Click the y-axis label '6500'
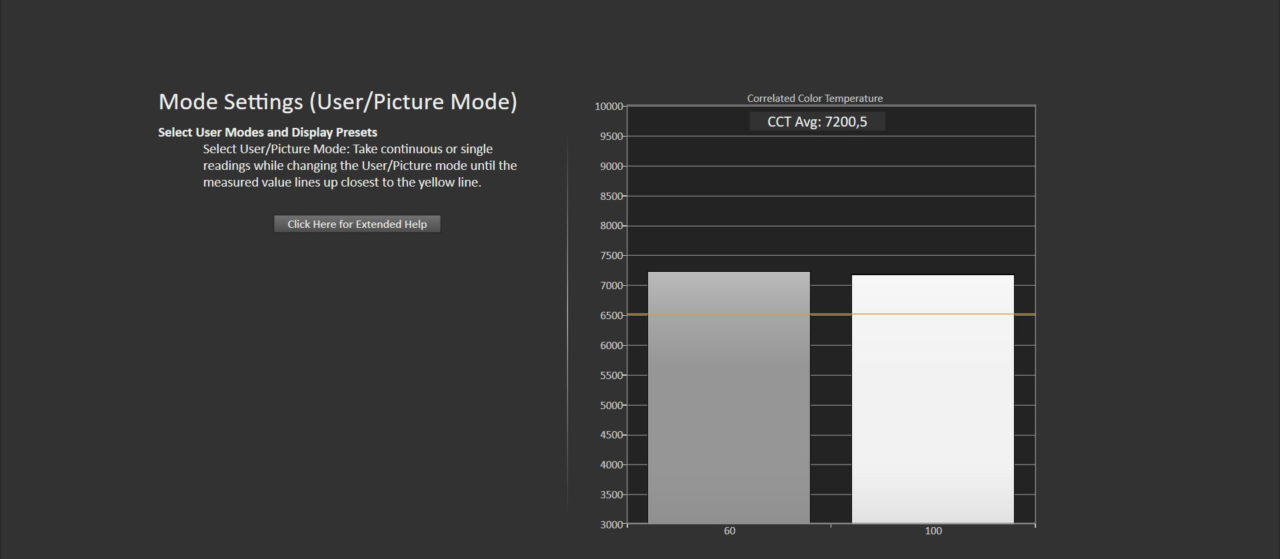Viewport: 1280px width, 559px height. tap(610, 315)
